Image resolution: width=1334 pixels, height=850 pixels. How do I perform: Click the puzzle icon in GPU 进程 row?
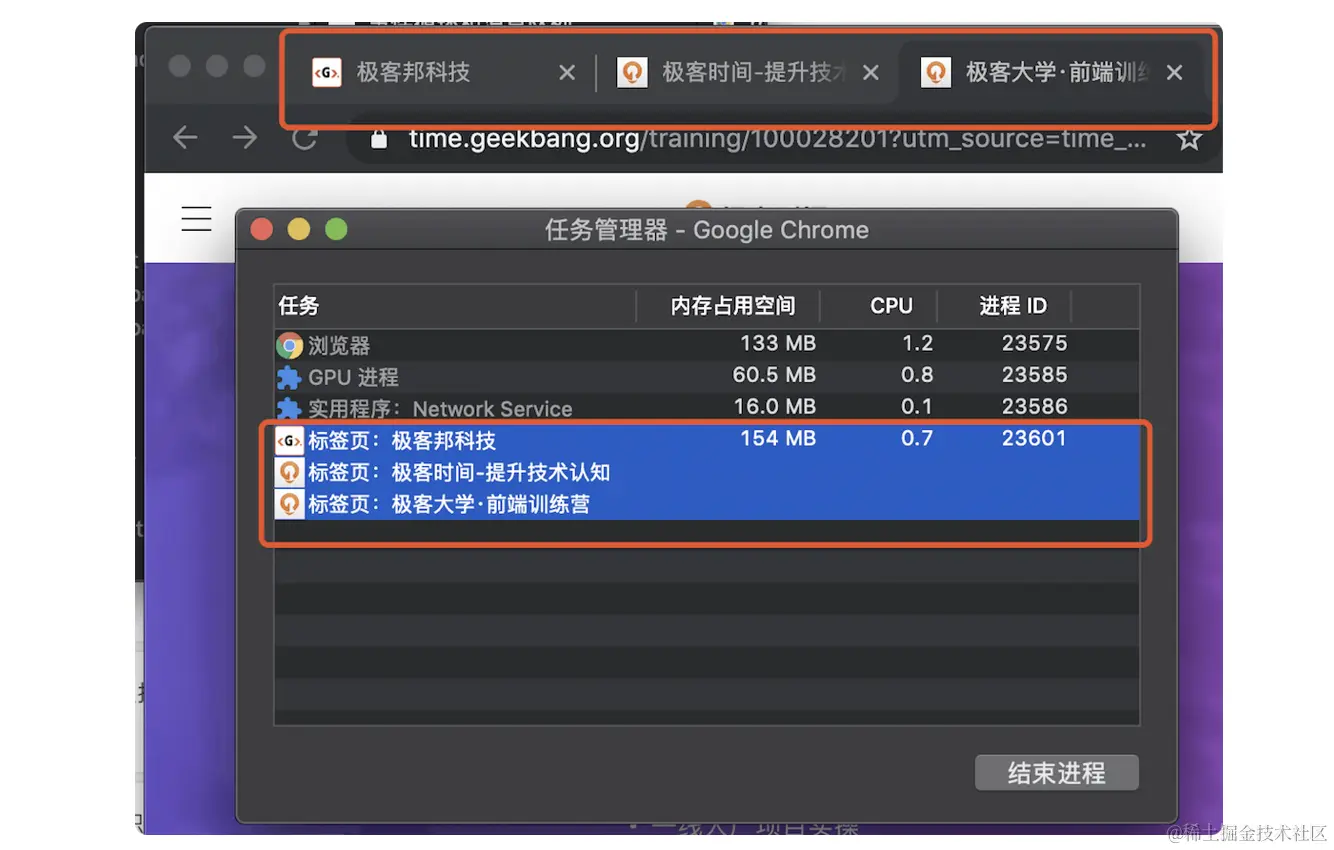pos(289,378)
